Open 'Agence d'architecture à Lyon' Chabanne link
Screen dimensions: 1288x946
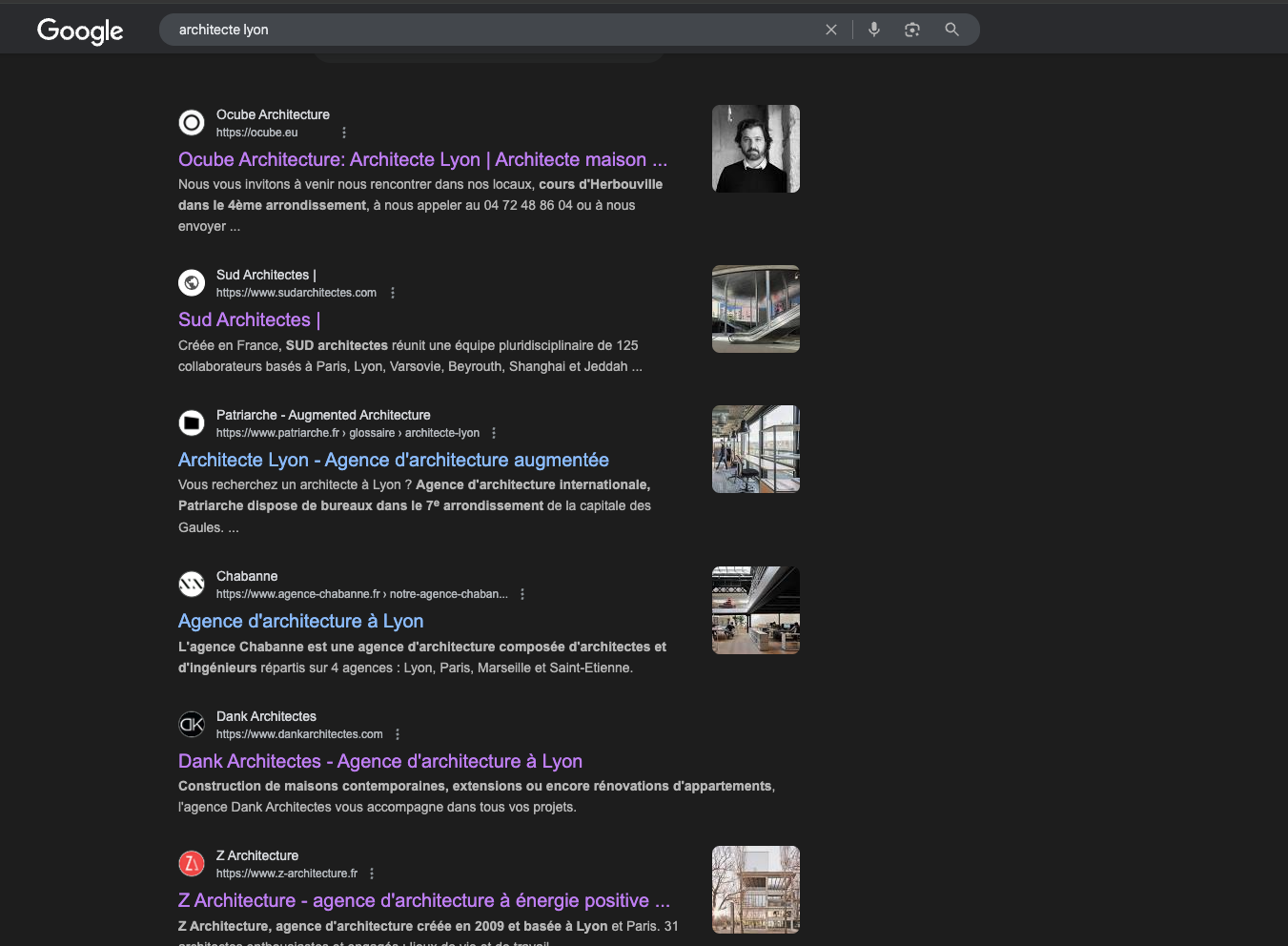[x=300, y=622]
